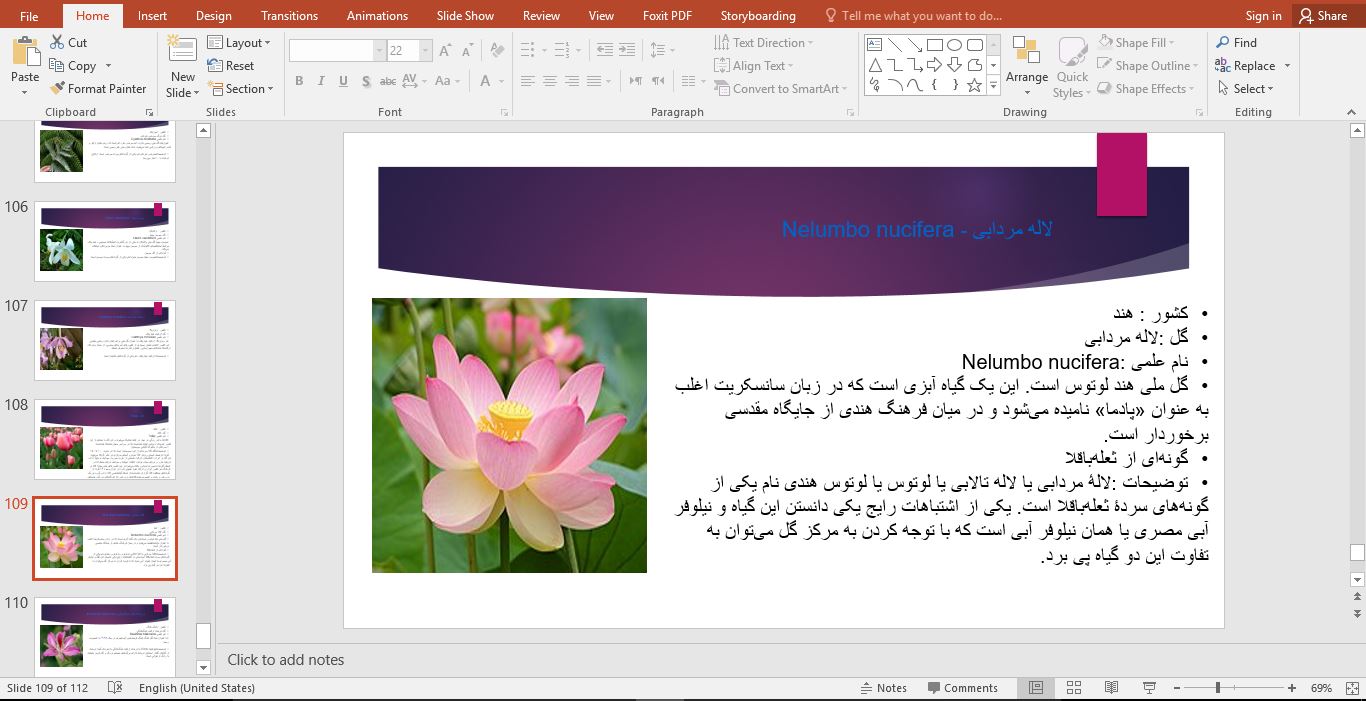The height and width of the screenshot is (701, 1366).
Task: Expand the Text Direction options
Action: click(764, 43)
